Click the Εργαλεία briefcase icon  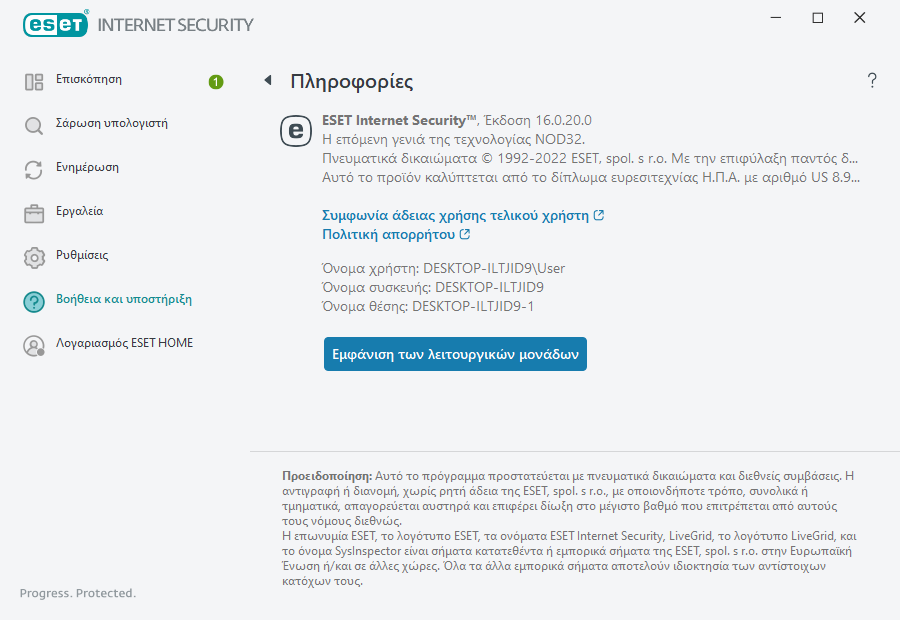[x=34, y=214]
